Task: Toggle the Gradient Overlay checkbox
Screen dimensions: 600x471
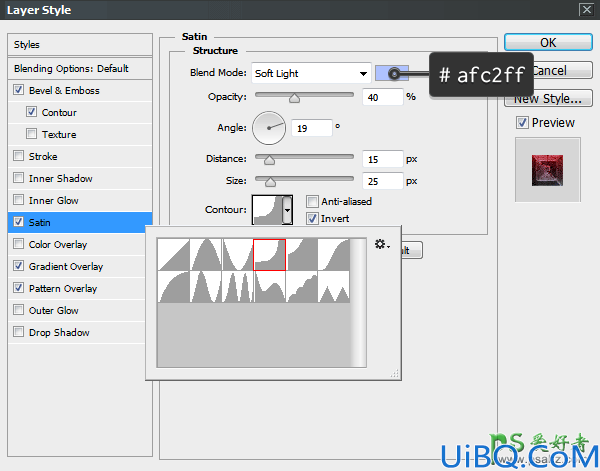Action: (x=18, y=266)
